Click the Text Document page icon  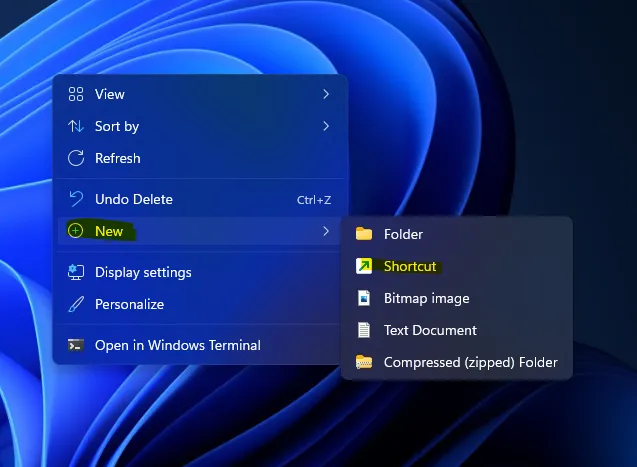(x=364, y=330)
